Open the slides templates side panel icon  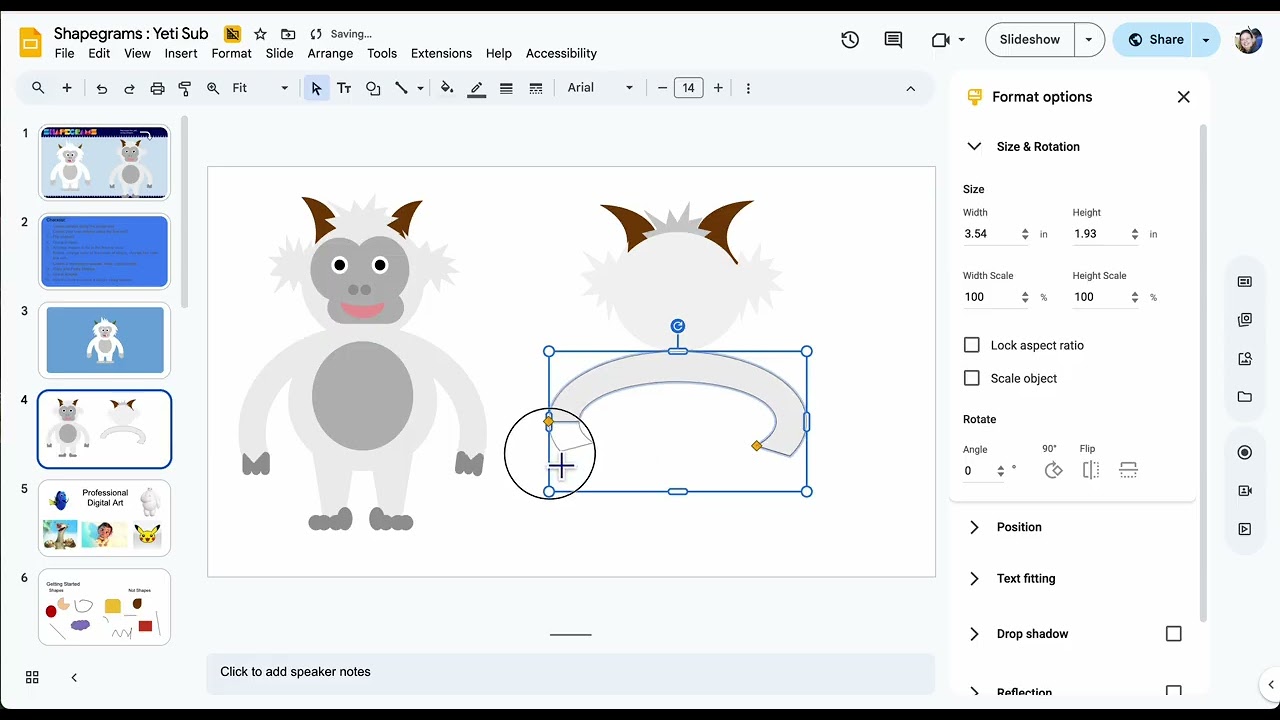coord(1245,282)
